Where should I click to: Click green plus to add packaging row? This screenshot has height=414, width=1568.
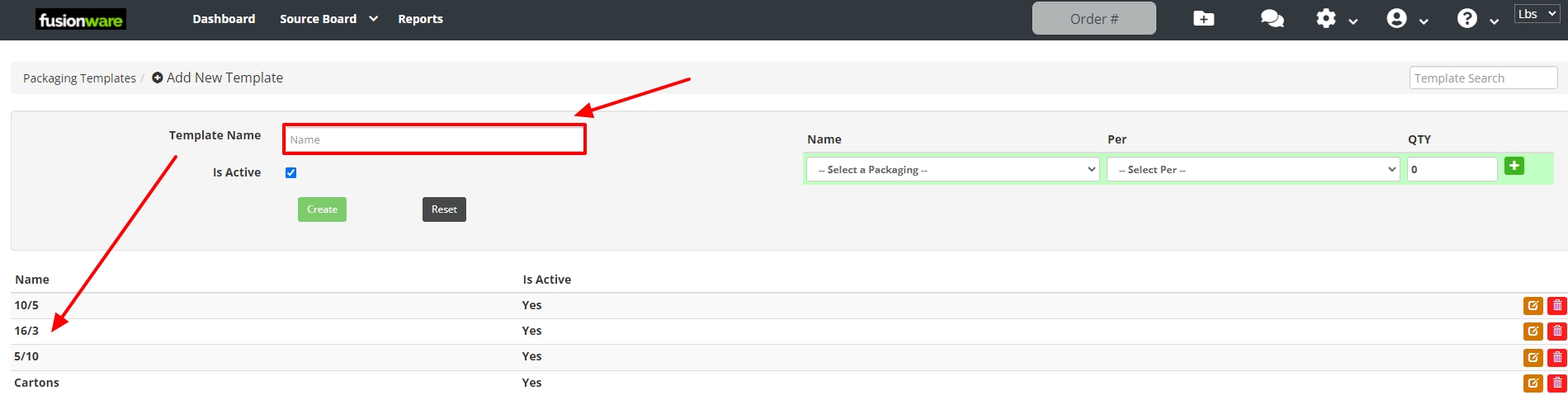point(1514,166)
